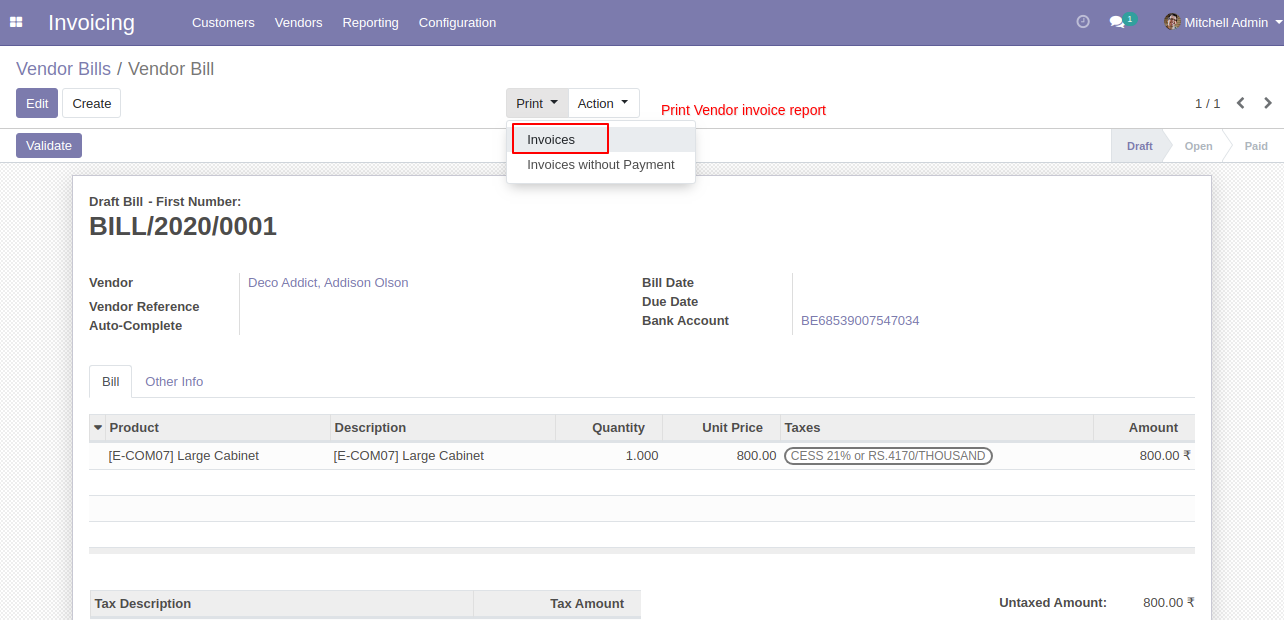Click the unit price 800.00
This screenshot has height=620, width=1284.
pos(756,455)
